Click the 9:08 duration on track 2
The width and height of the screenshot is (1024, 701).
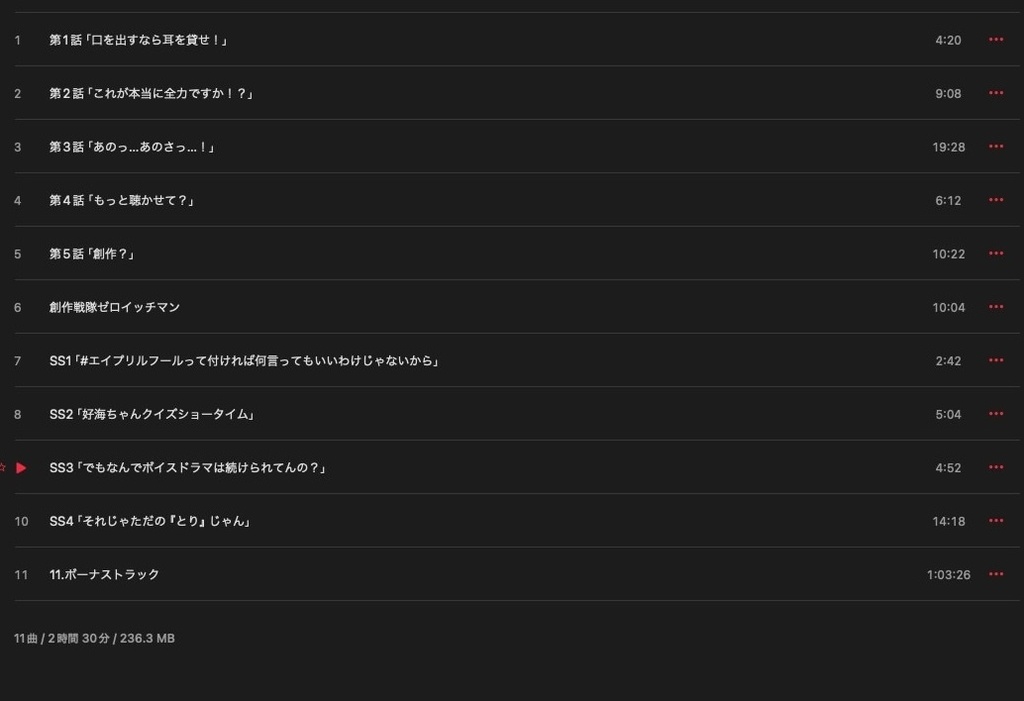coord(948,93)
